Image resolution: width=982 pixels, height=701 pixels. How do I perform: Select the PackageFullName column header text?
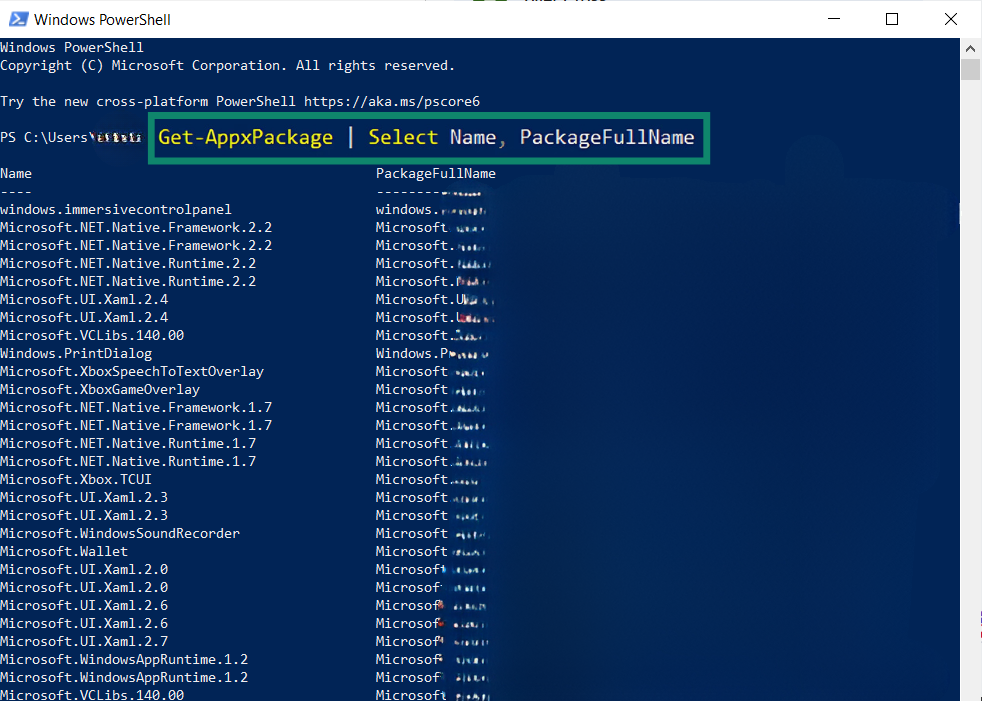[x=436, y=173]
